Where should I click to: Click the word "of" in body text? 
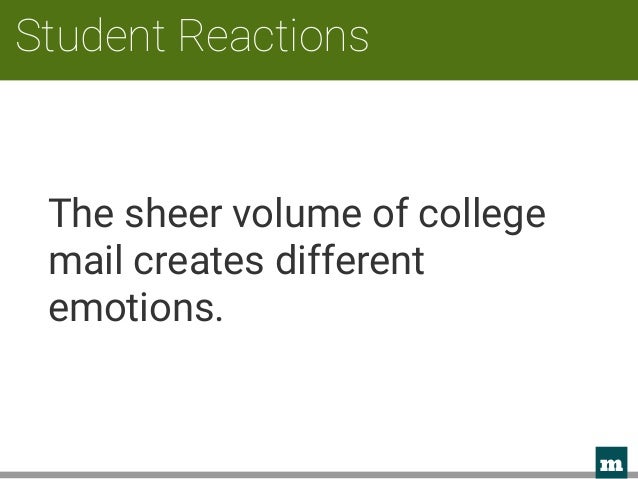tap(390, 213)
